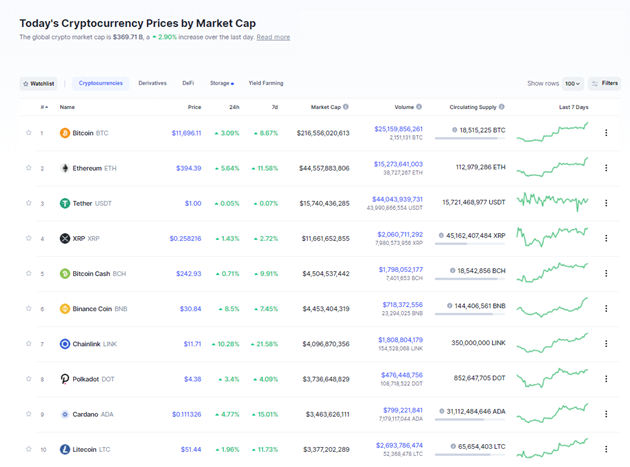Sort table by 7d column header
Image resolution: width=630 pixels, height=467 pixels.
[x=274, y=107]
